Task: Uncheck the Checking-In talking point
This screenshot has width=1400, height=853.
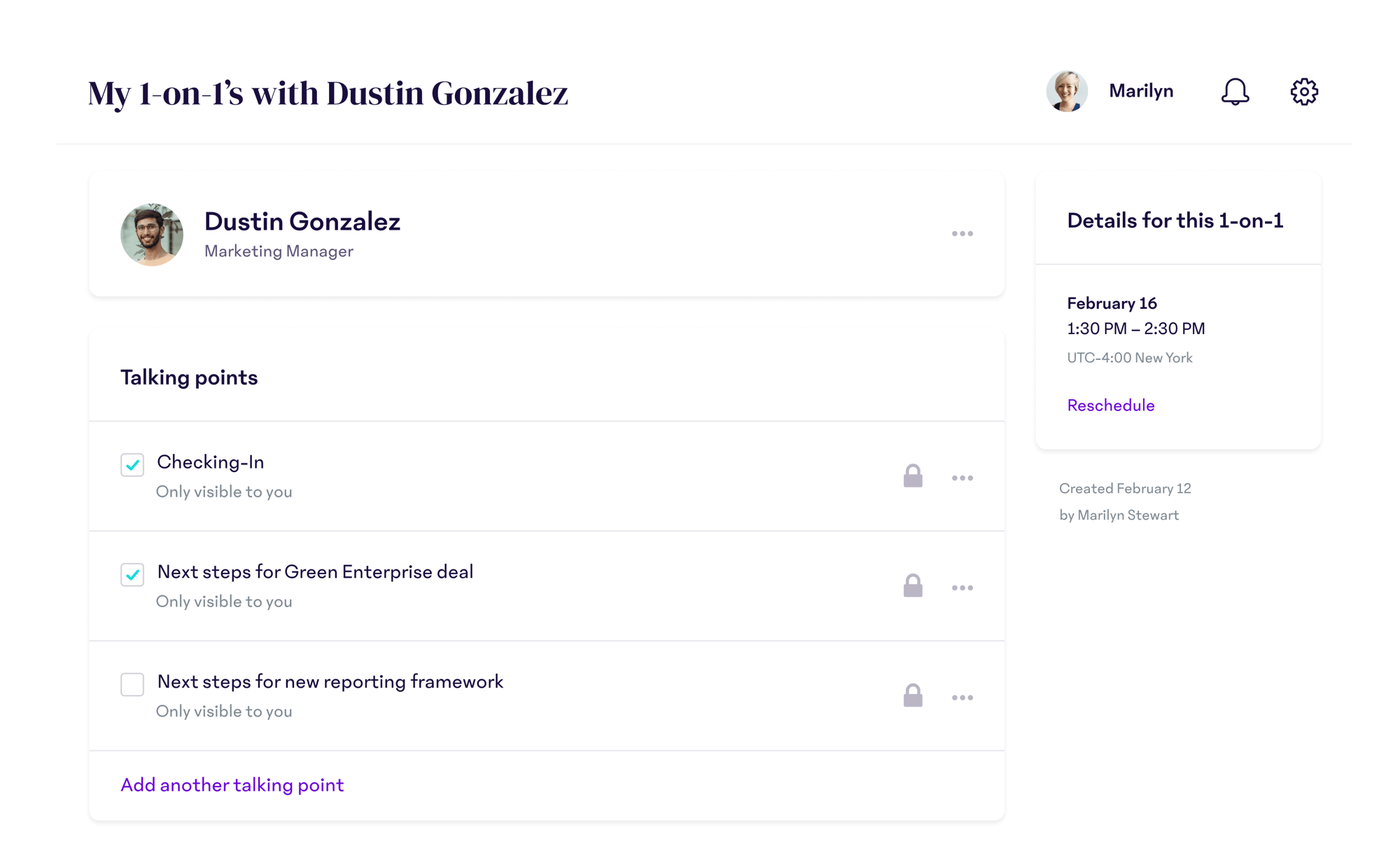Action: click(132, 465)
